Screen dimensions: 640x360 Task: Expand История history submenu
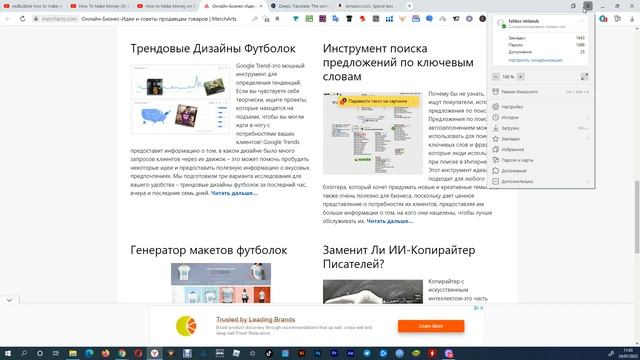541,118
